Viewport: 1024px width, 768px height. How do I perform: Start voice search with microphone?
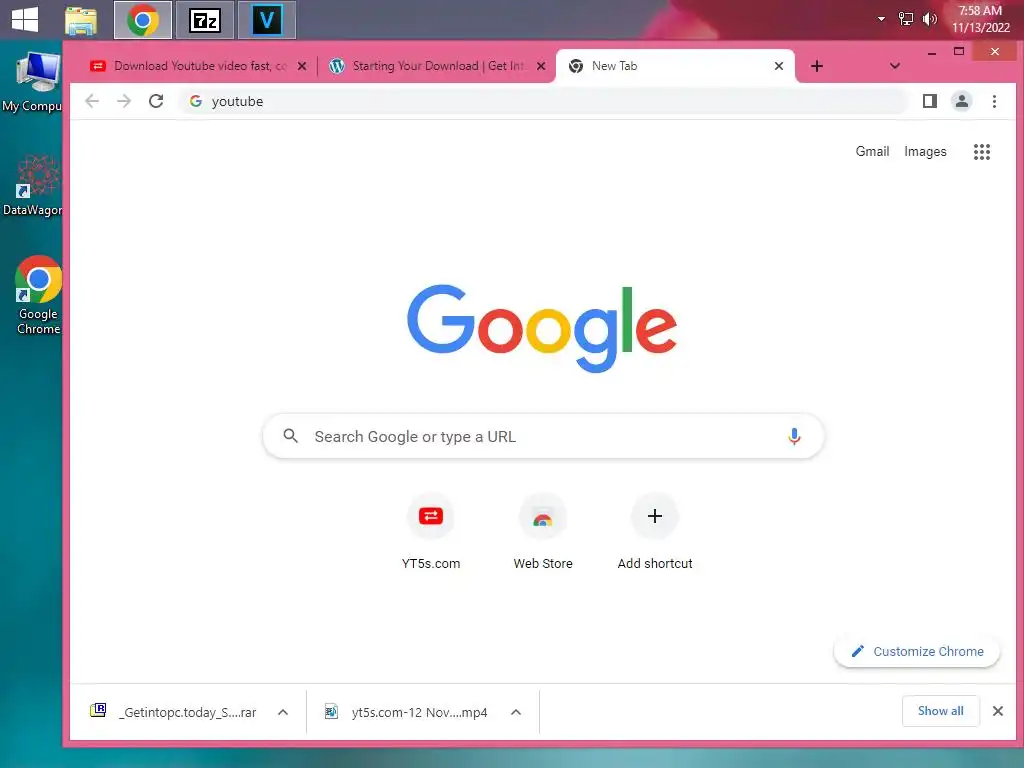794,436
